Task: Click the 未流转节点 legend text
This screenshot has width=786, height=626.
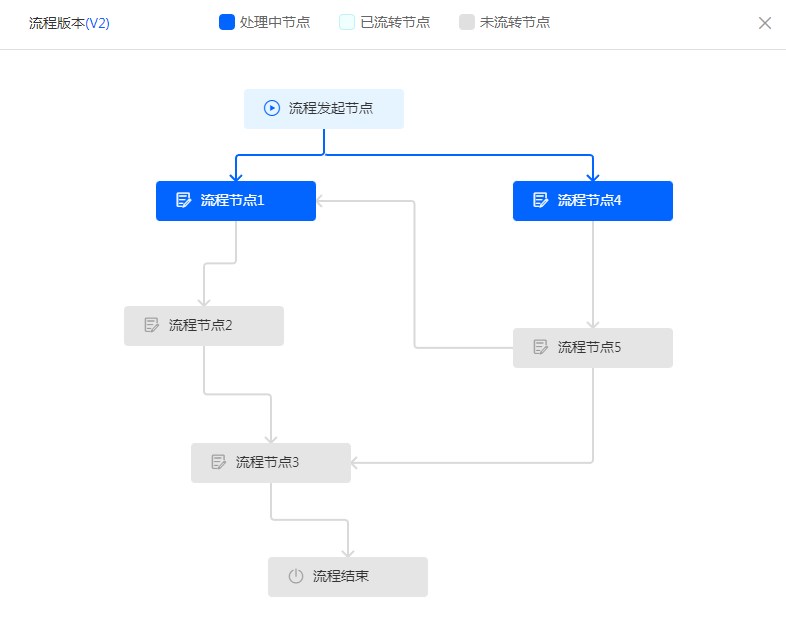Action: [515, 22]
